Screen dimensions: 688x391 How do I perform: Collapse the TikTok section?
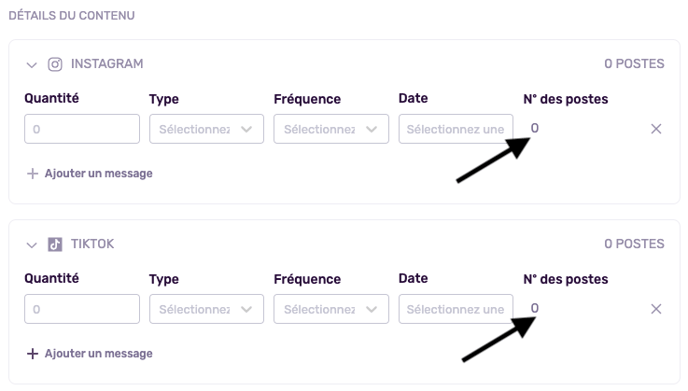pyautogui.click(x=32, y=245)
